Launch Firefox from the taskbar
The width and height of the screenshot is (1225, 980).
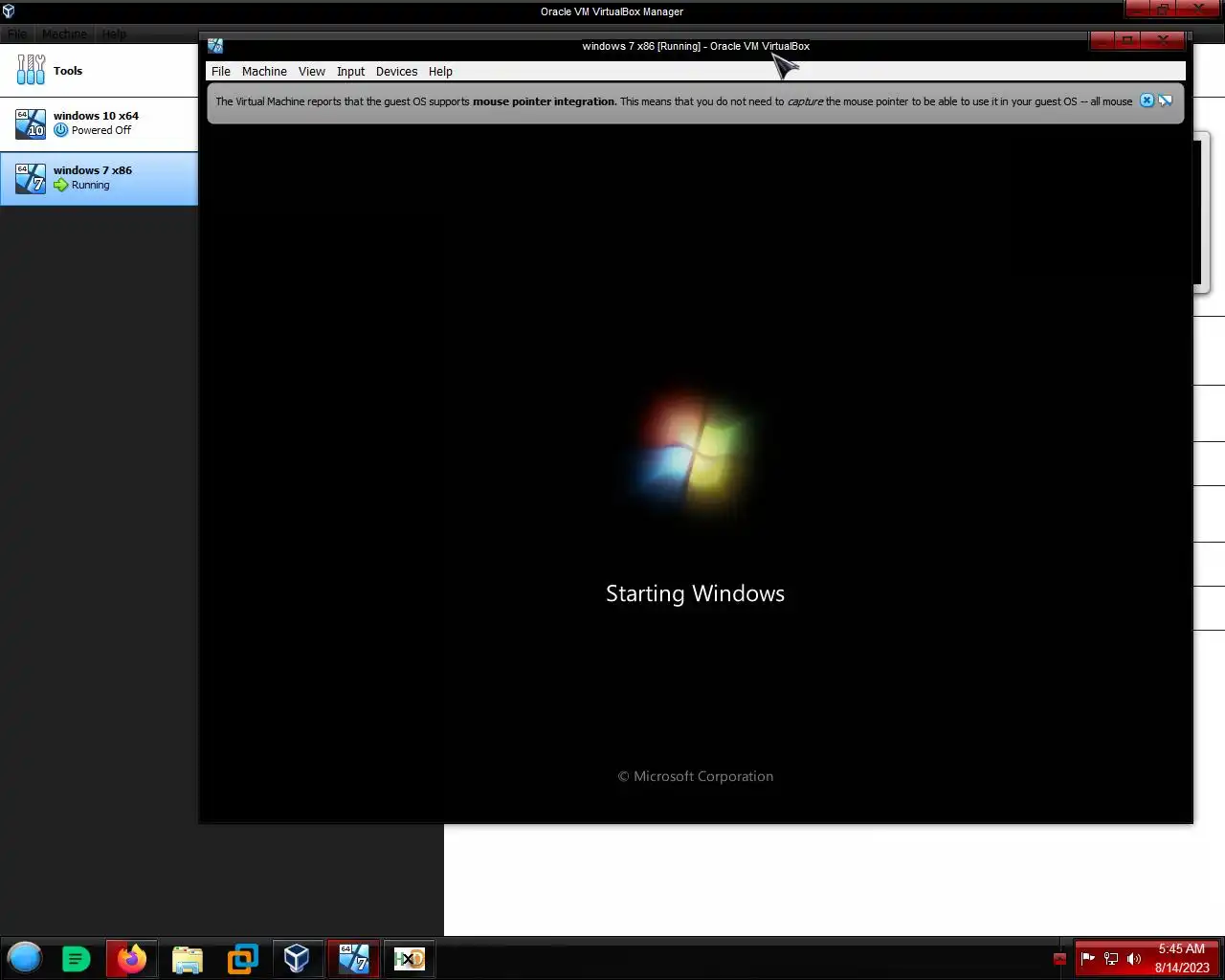(132, 958)
